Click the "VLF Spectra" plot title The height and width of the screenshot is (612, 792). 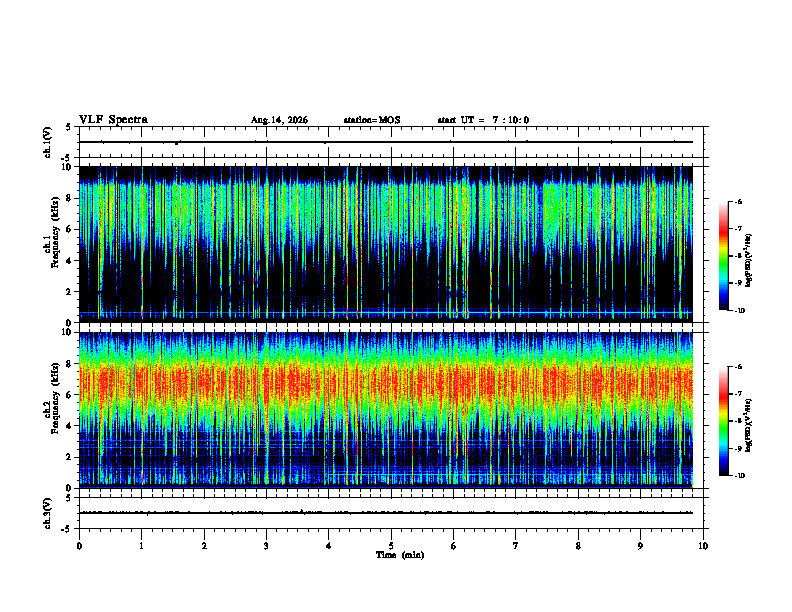click(113, 120)
